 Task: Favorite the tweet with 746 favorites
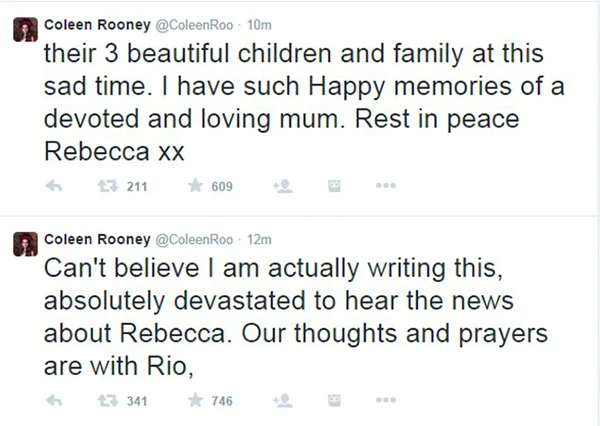[196, 402]
